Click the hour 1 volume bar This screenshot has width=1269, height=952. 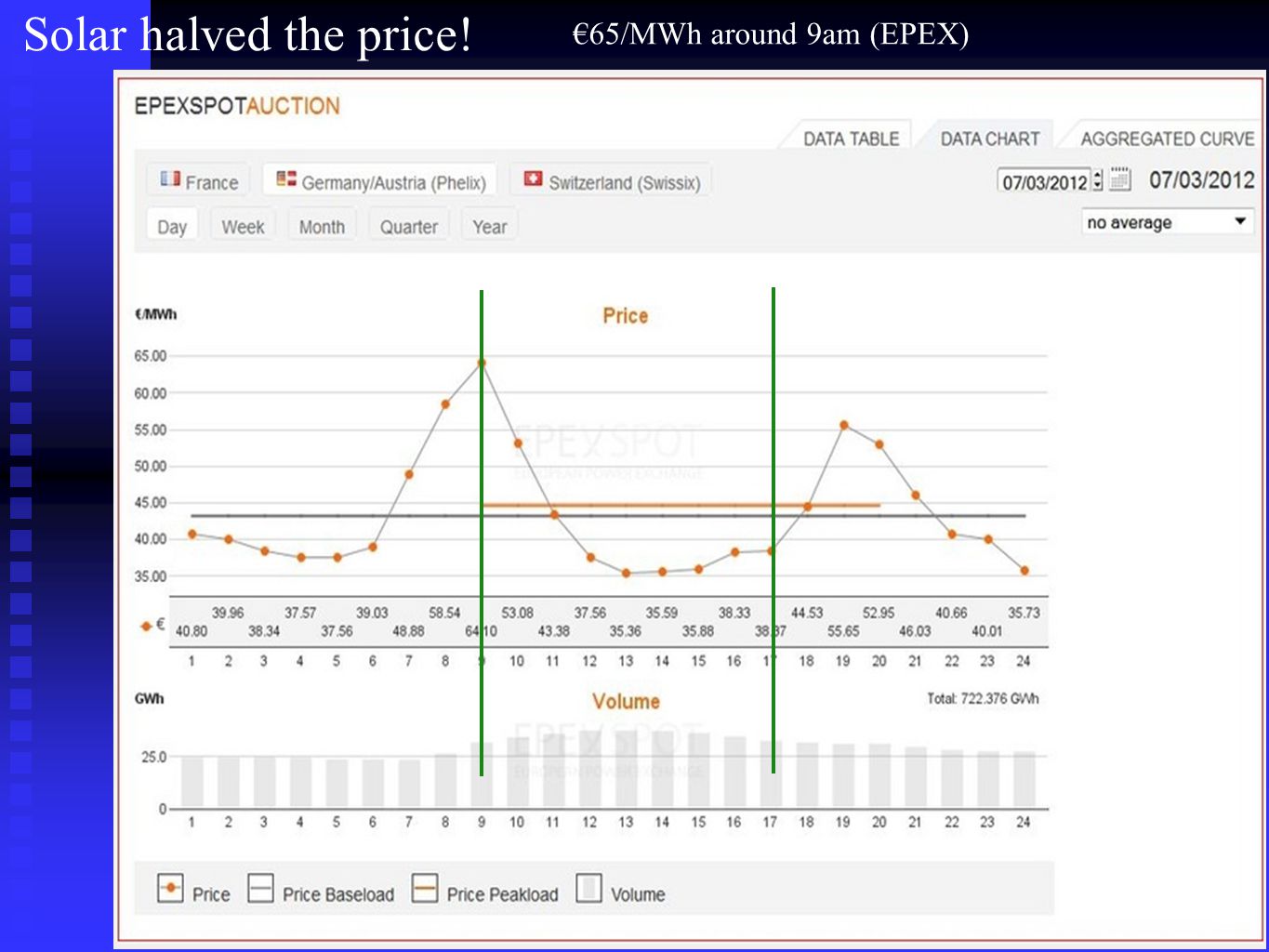point(192,782)
